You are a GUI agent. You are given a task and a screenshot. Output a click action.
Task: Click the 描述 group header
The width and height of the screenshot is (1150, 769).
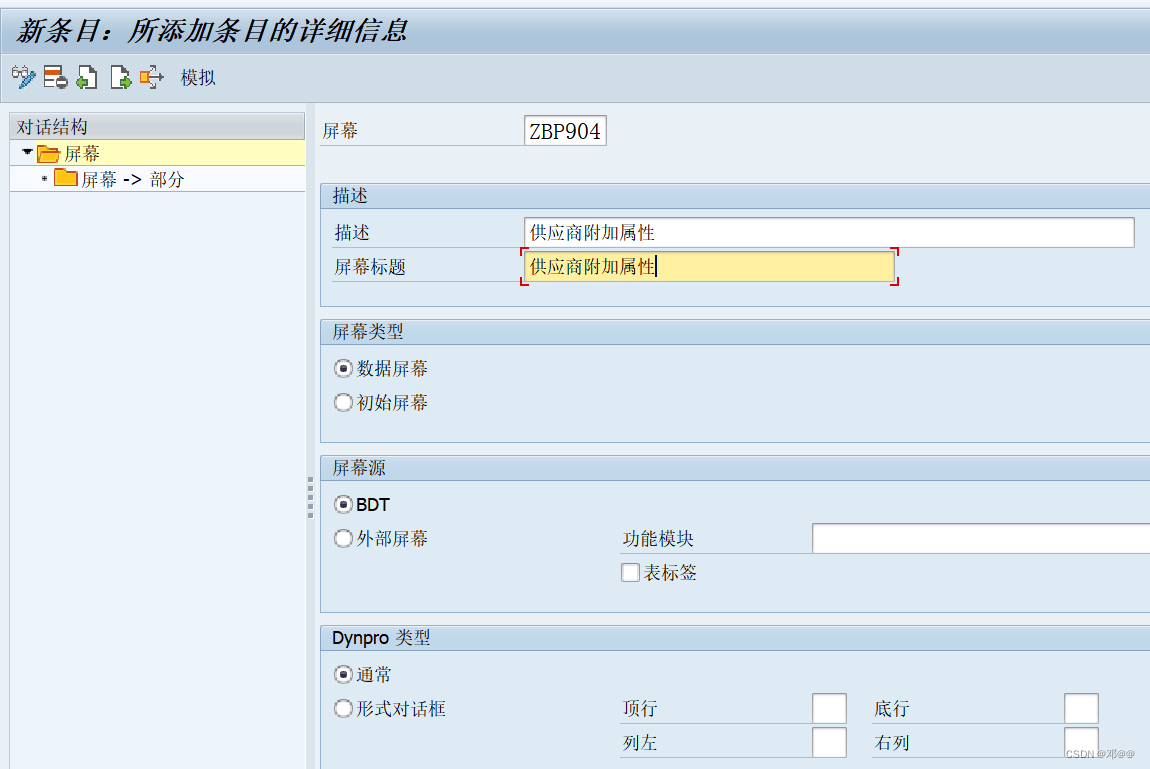[735, 196]
